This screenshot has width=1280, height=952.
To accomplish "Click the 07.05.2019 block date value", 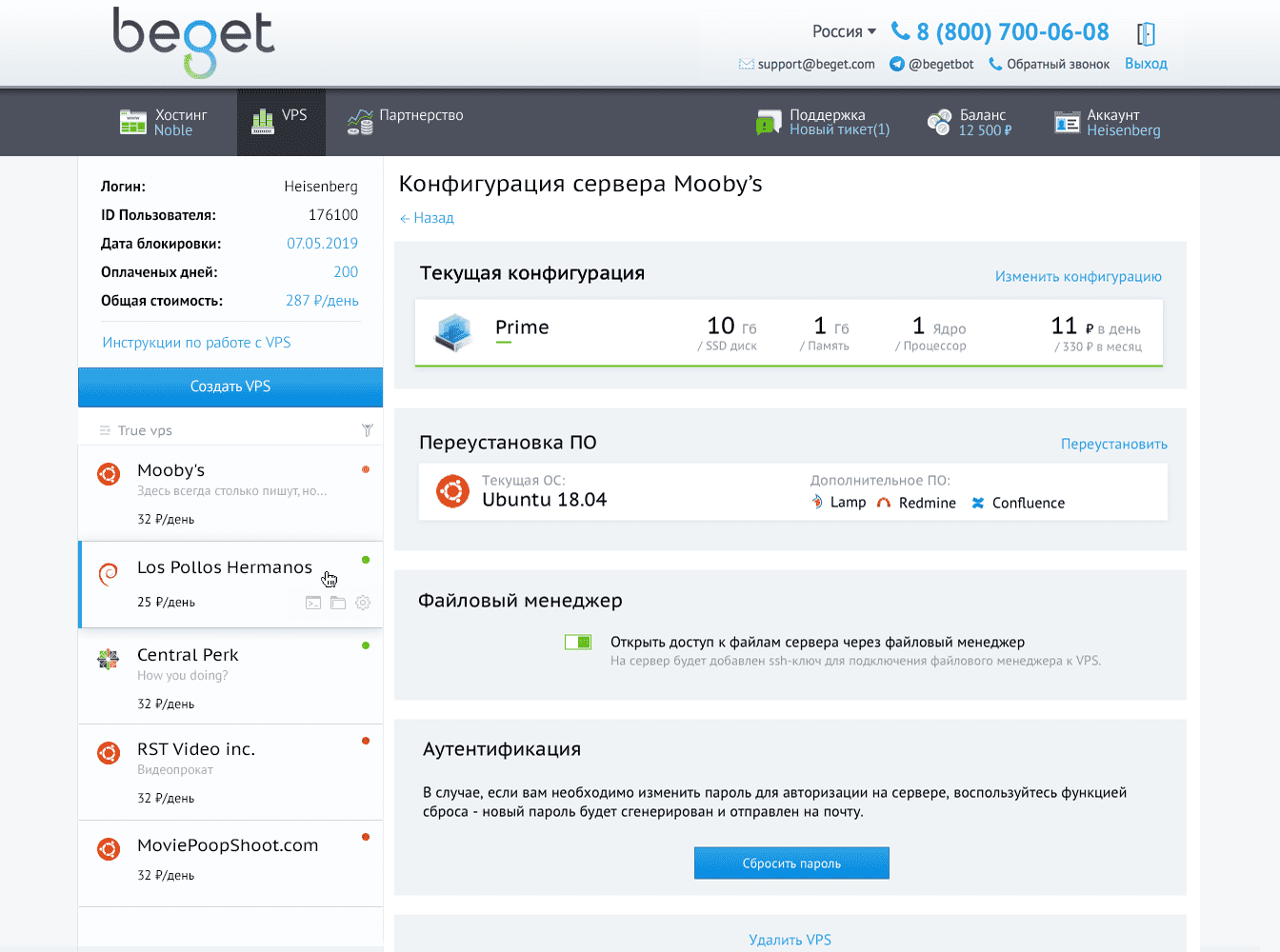I will [x=323, y=244].
